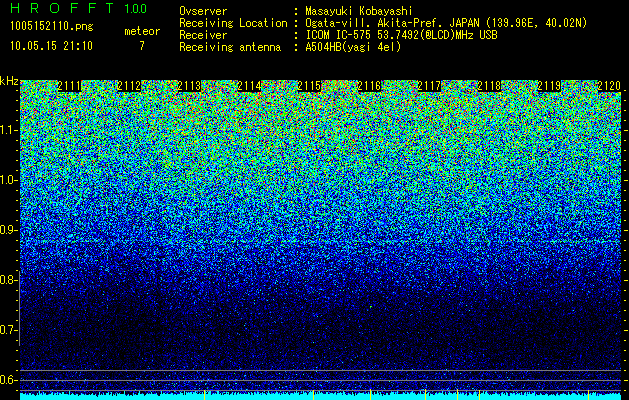
Task: Select the A504HB(yagi 4el) antenna text
Action: point(353,47)
